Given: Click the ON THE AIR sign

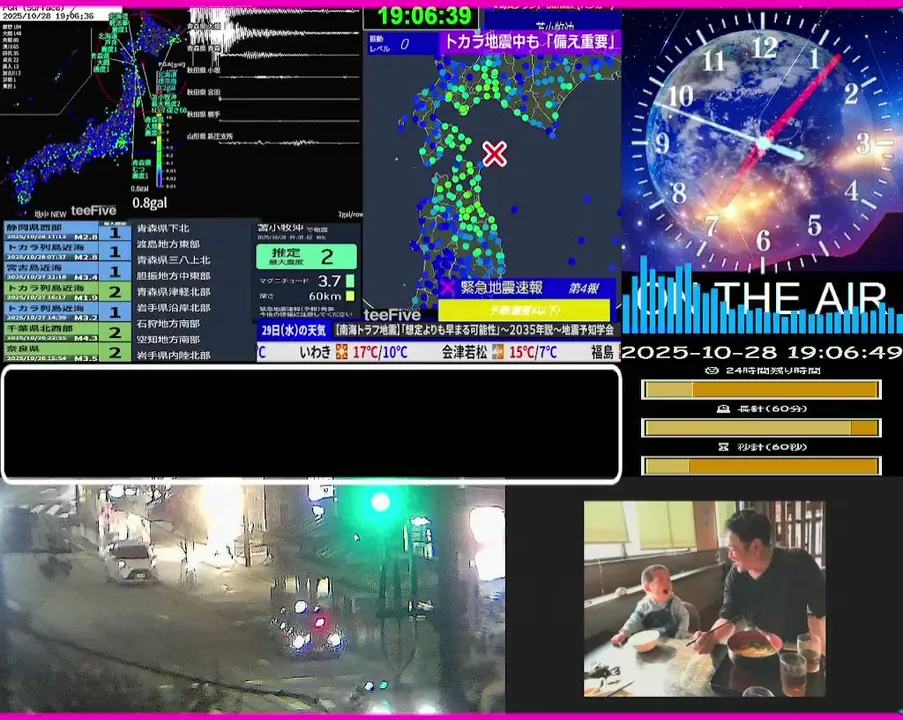Looking at the screenshot, I should click(761, 300).
